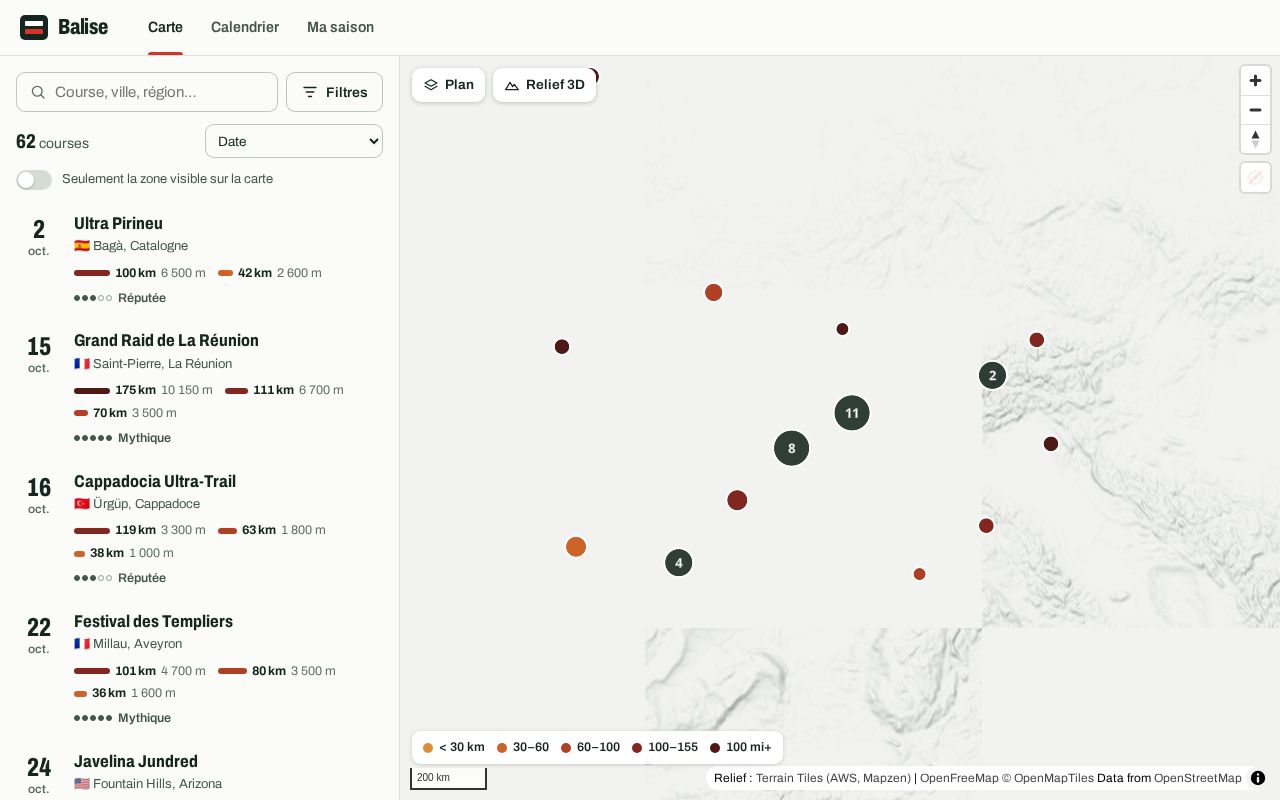Open the map cluster showing 8 races
This screenshot has width=1280, height=800.
click(791, 448)
